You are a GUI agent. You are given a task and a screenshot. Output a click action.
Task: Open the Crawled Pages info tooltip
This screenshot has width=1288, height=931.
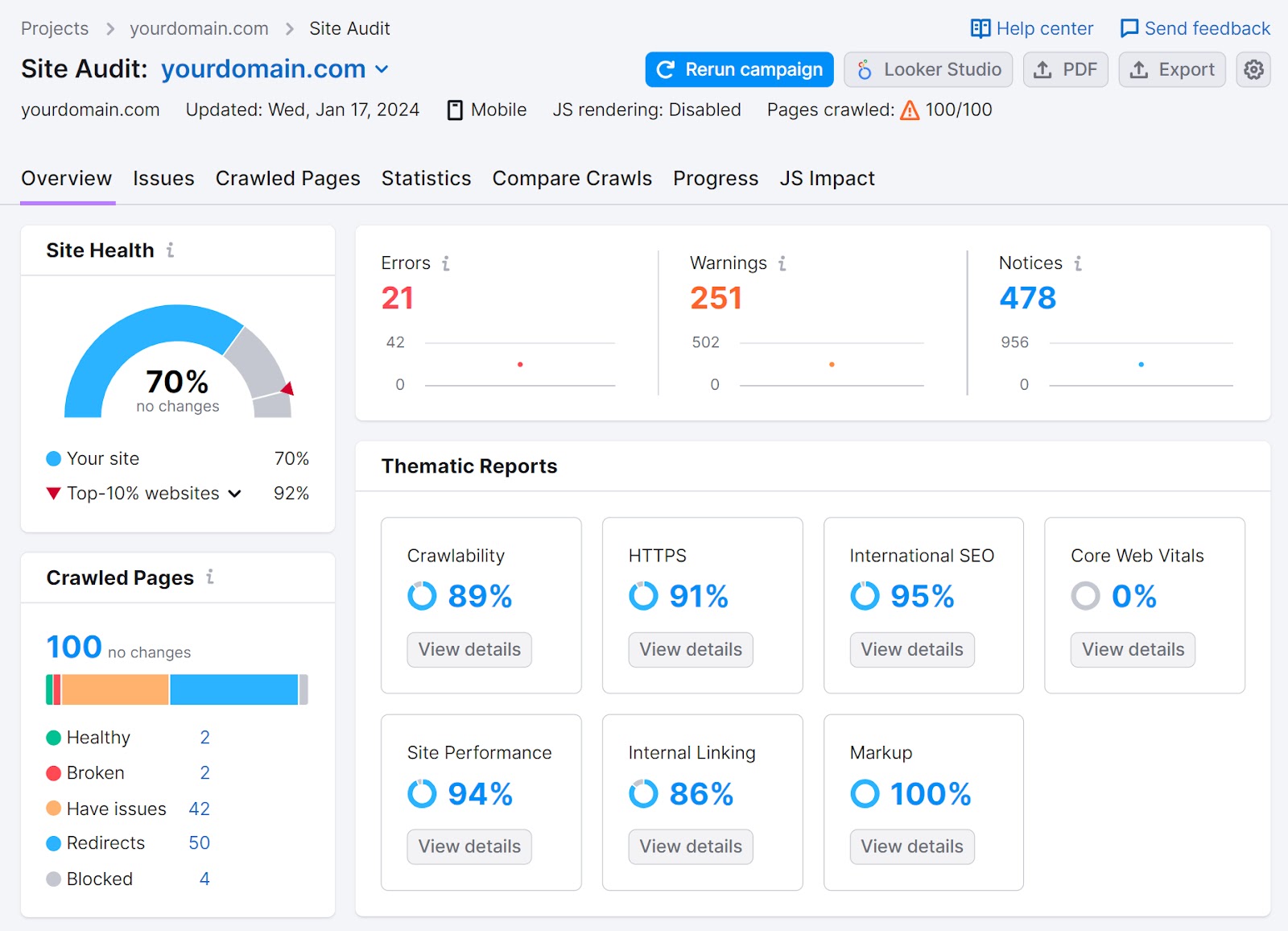coord(209,577)
